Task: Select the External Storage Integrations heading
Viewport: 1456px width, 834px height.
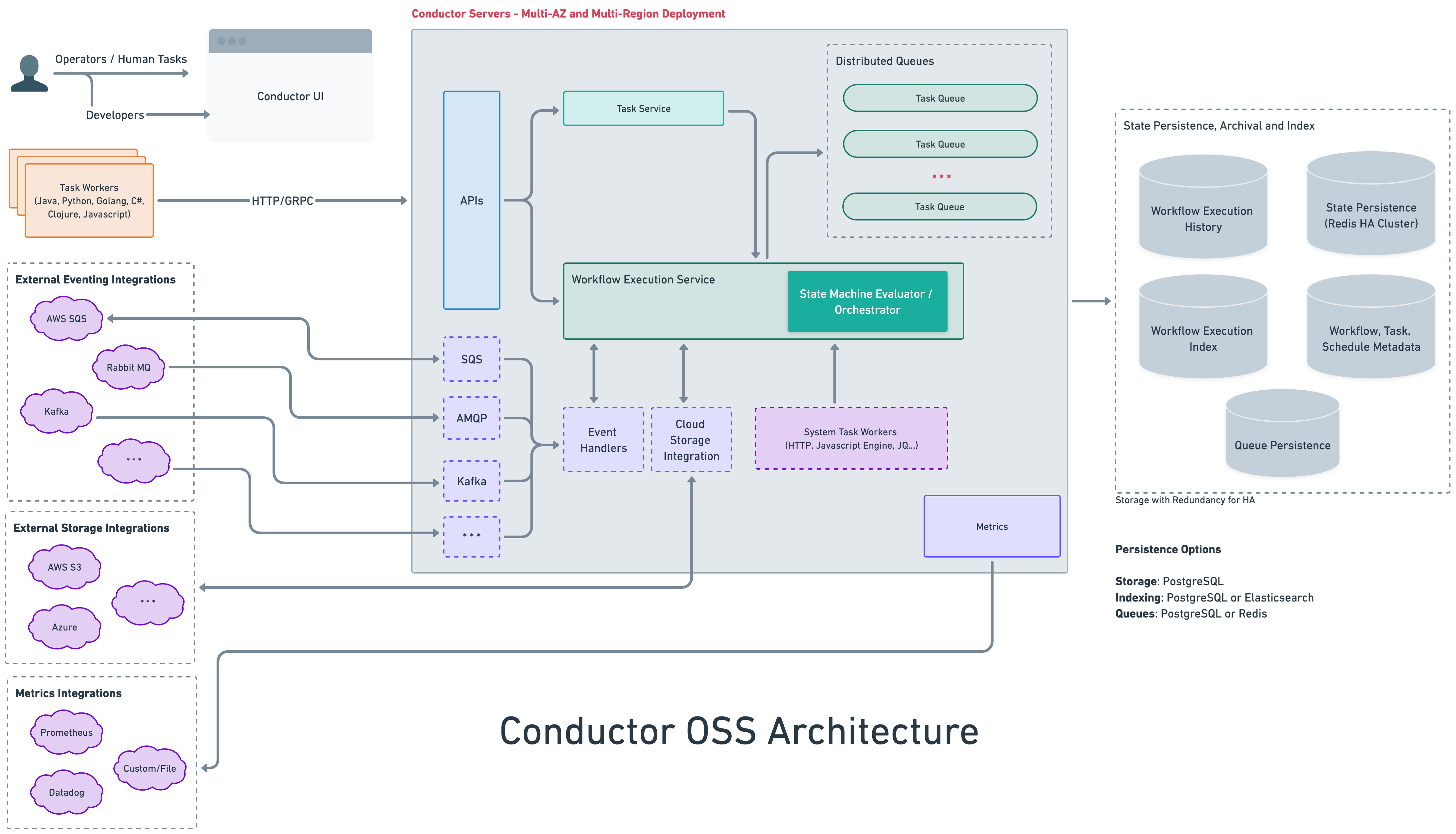Action: pos(91,528)
